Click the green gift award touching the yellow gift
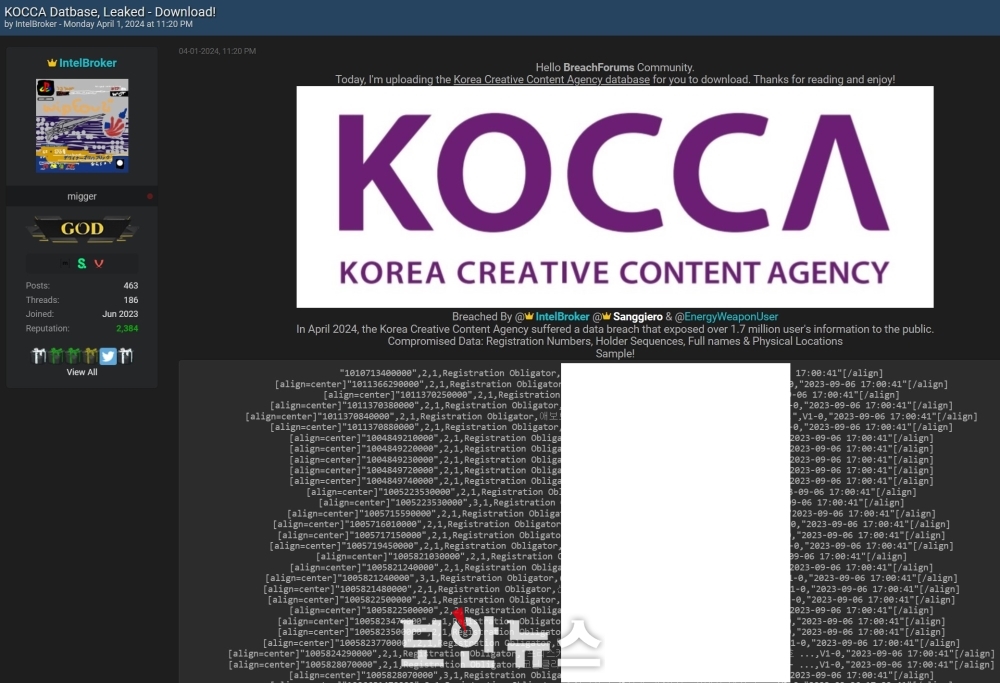 [74, 356]
